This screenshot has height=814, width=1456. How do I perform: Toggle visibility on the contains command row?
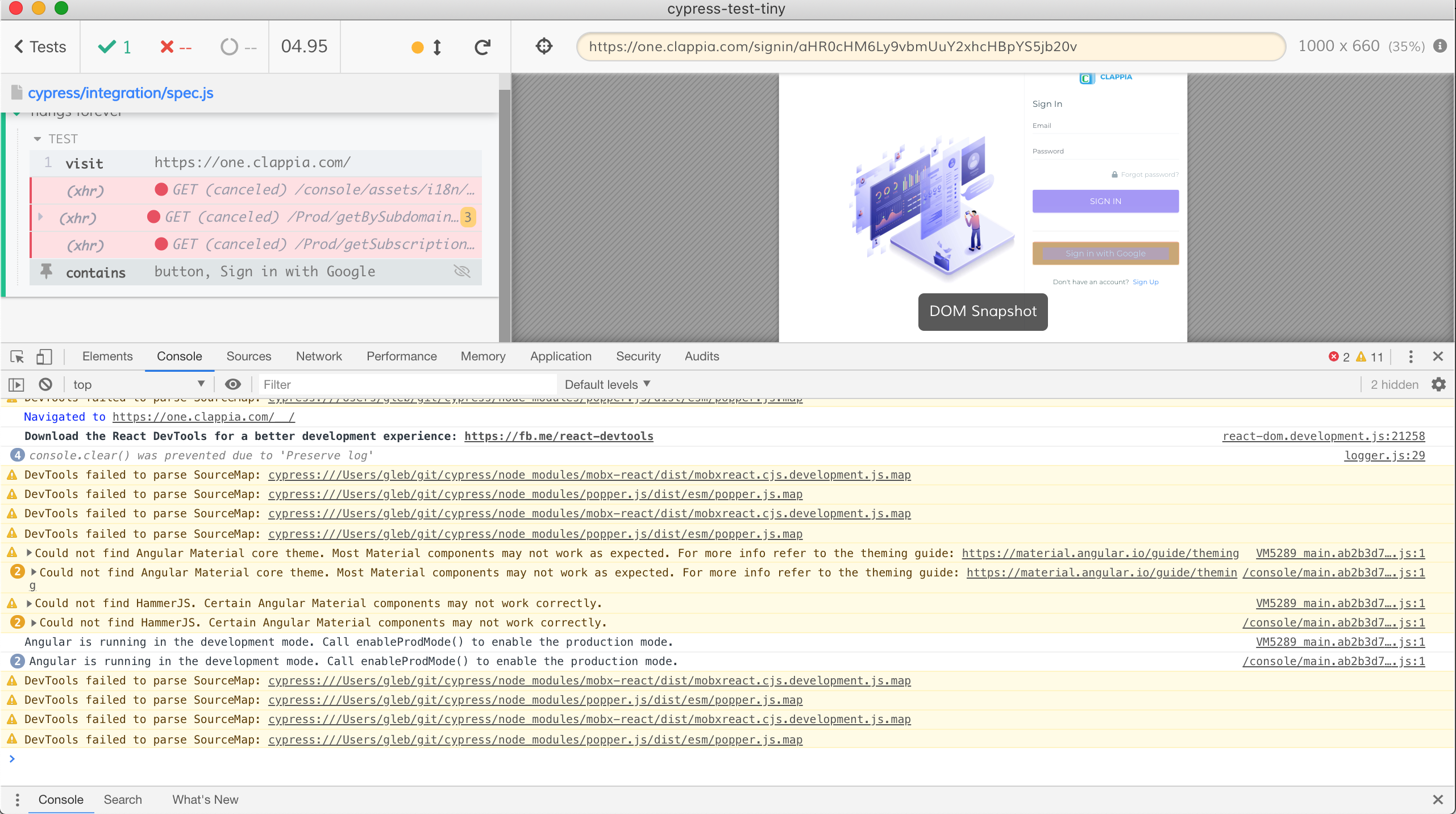click(x=461, y=272)
